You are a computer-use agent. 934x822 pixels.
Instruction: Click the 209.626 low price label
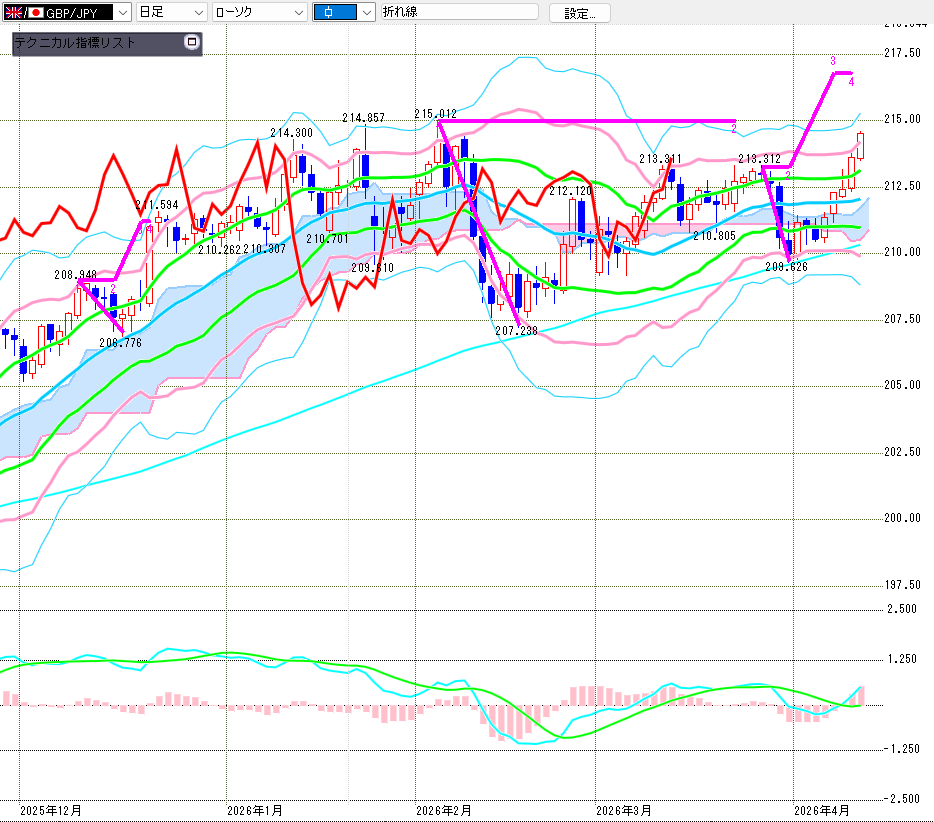(786, 267)
